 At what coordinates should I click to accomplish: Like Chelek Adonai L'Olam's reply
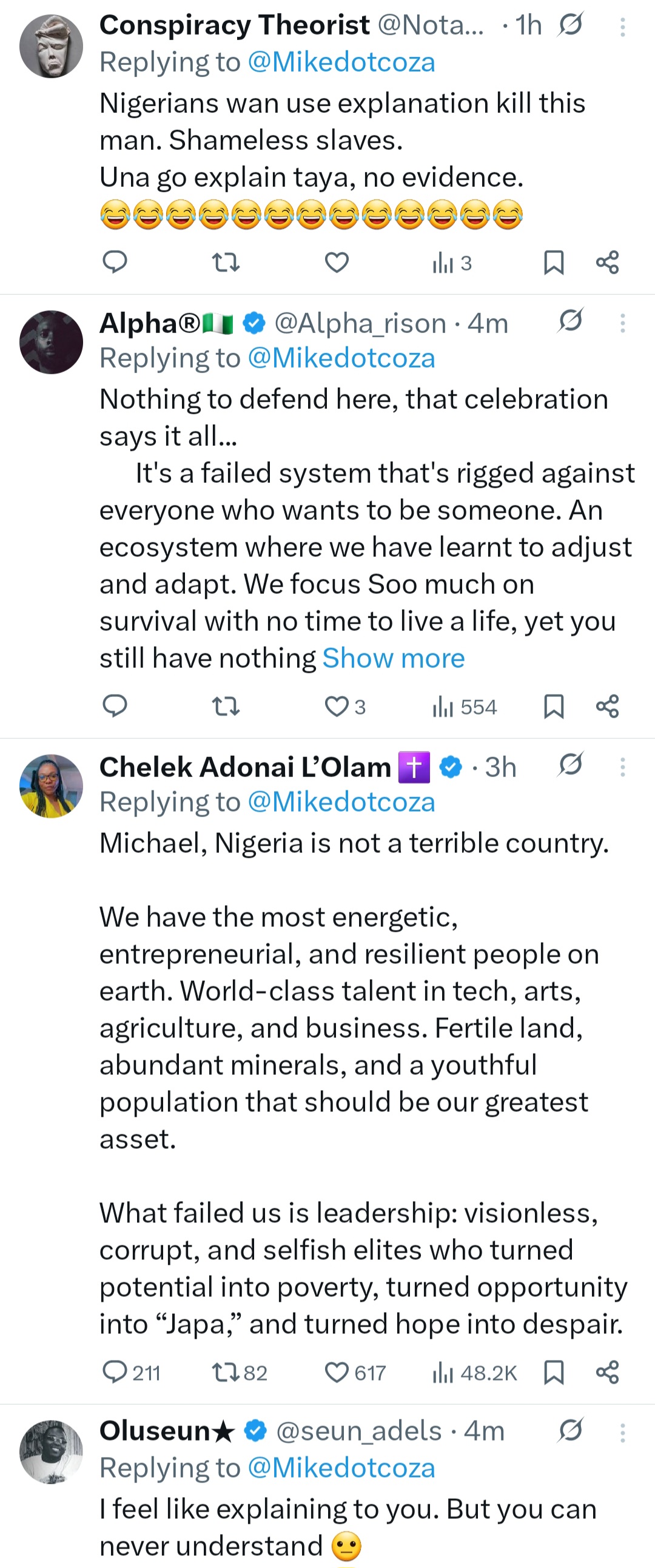(337, 1373)
